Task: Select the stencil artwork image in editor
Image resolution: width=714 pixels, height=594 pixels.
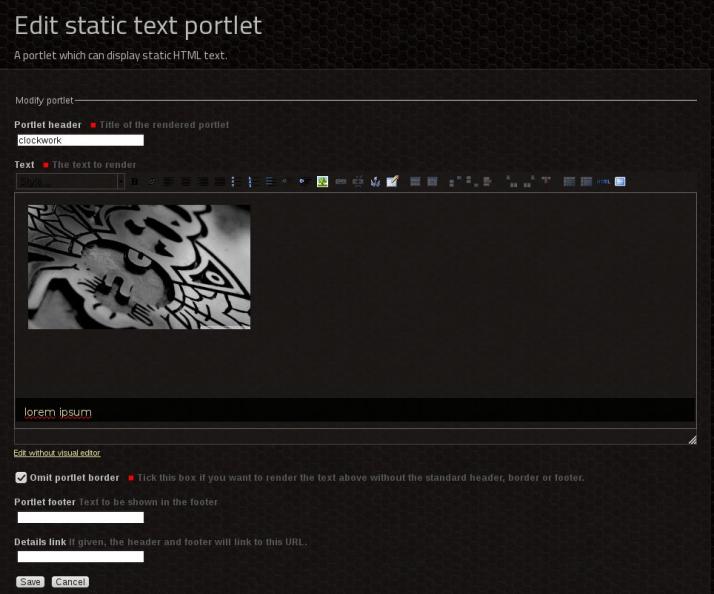Action: [139, 267]
